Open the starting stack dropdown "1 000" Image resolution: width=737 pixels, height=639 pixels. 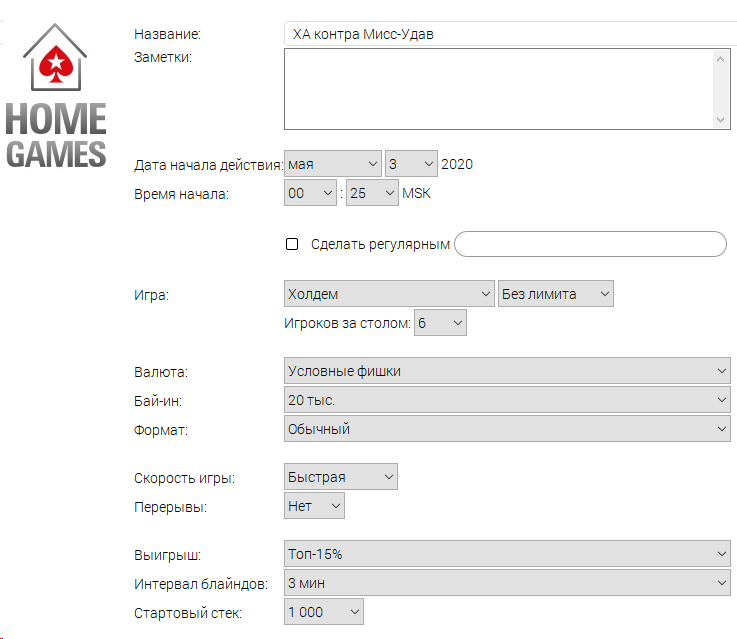point(324,611)
